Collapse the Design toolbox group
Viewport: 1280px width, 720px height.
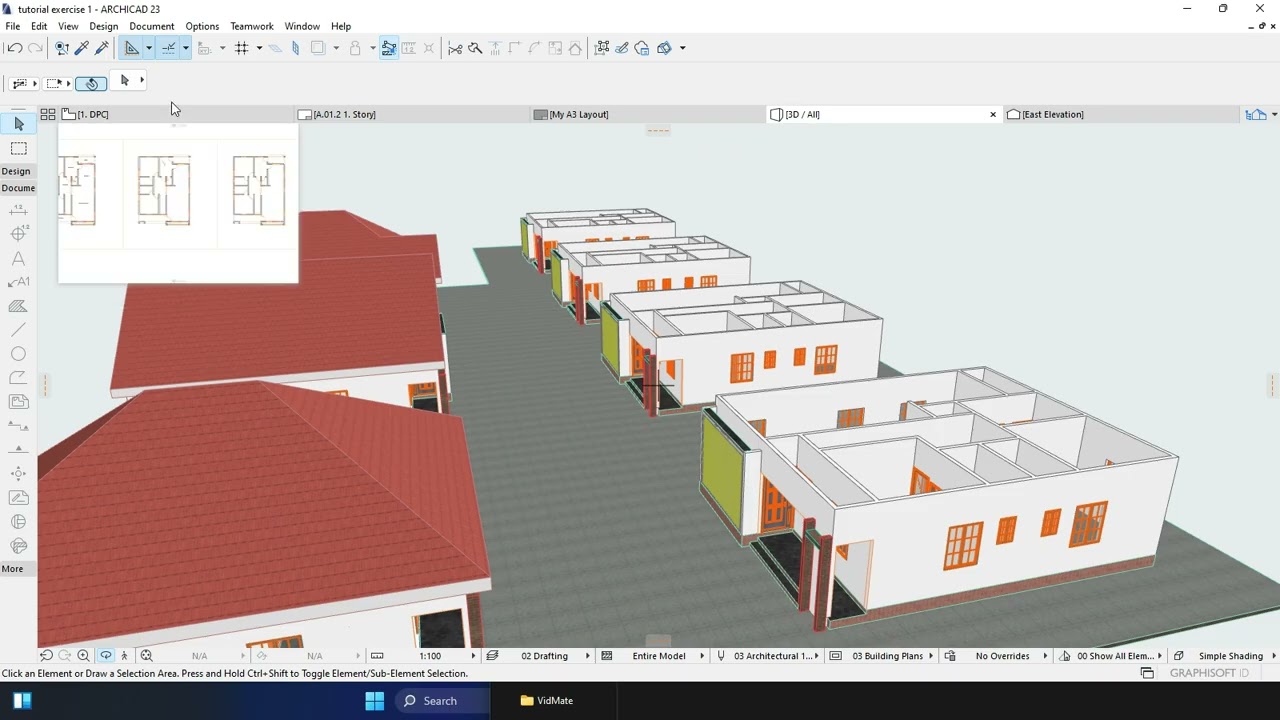[x=16, y=171]
